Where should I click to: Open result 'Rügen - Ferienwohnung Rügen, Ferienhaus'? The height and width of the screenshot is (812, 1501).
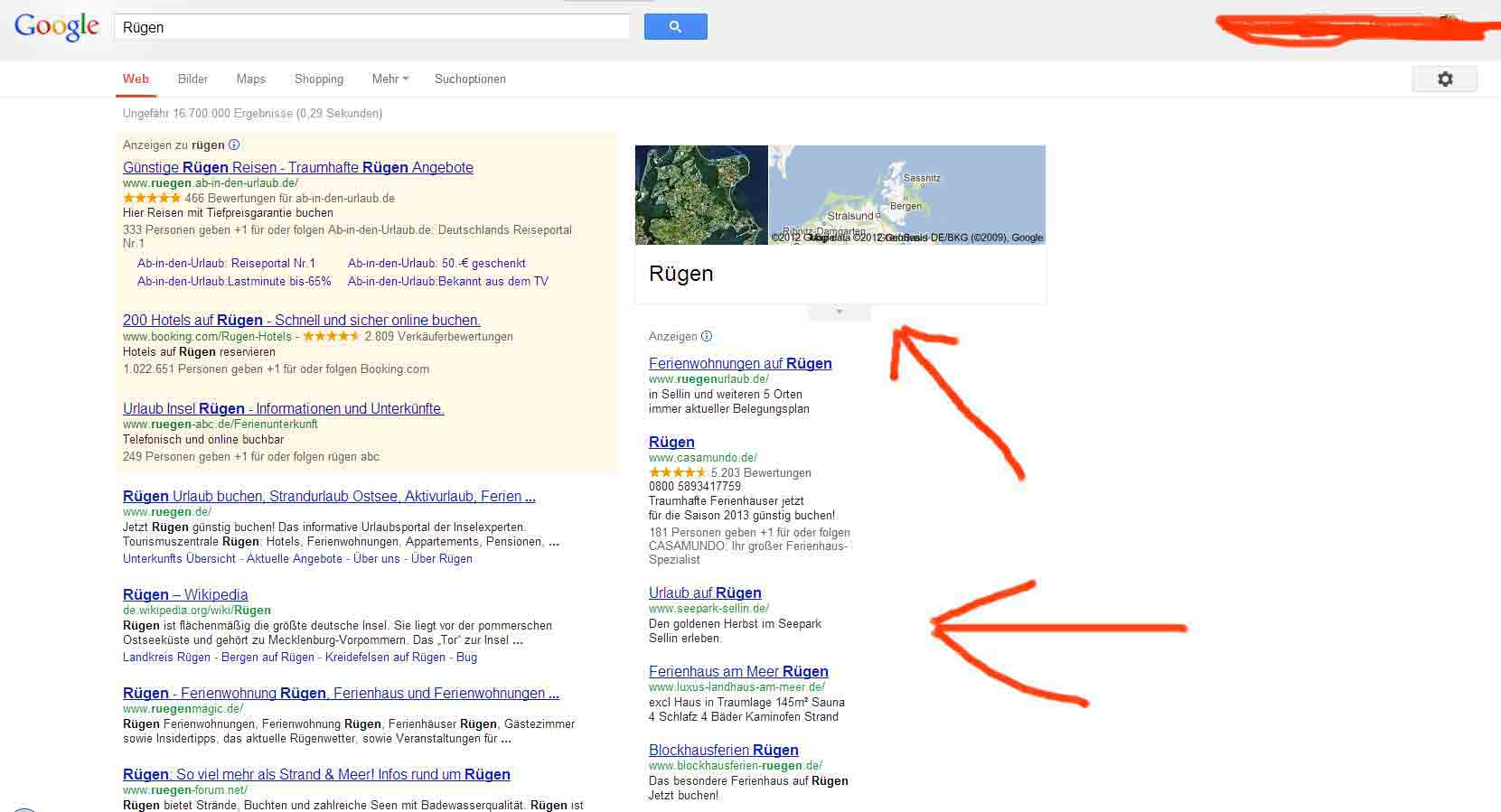coord(341,693)
